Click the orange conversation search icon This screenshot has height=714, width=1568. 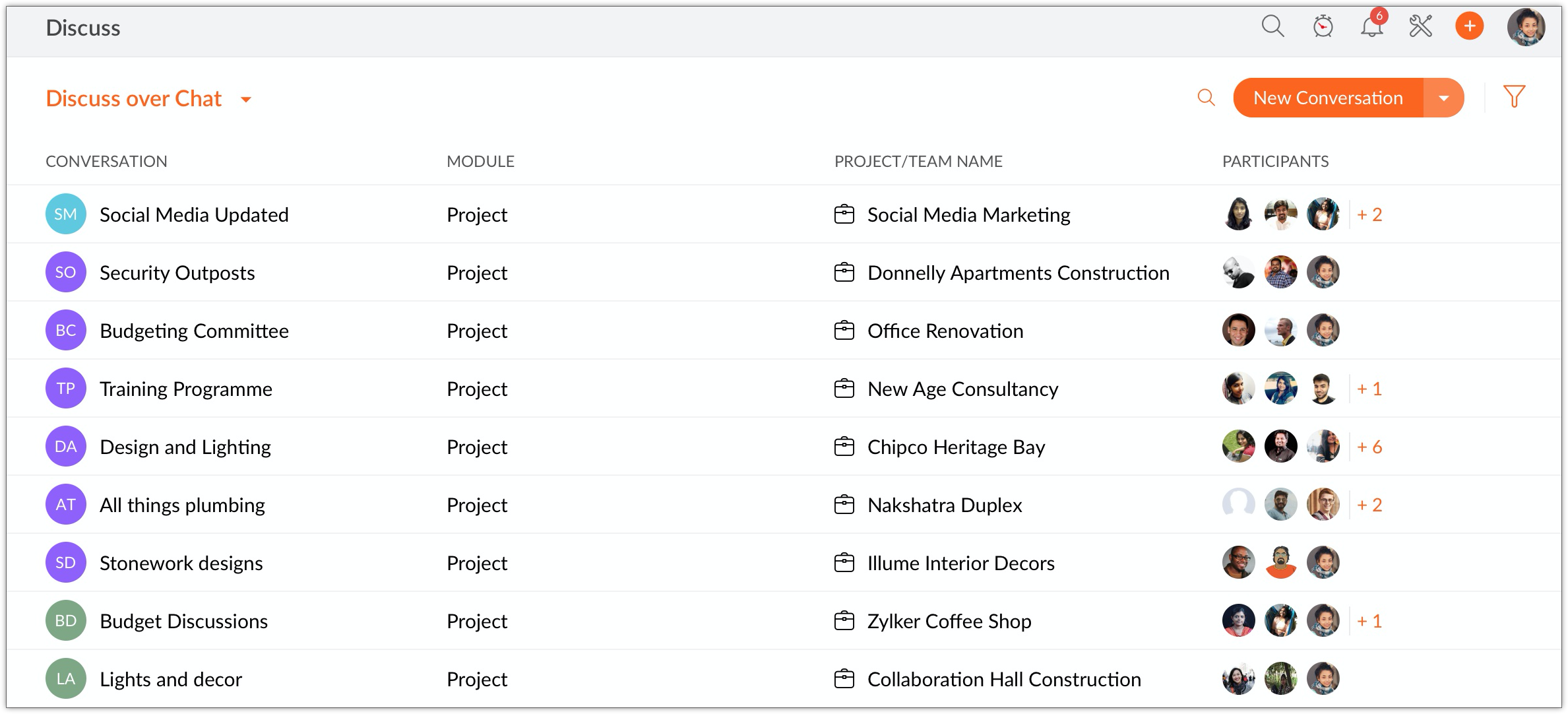pyautogui.click(x=1206, y=98)
